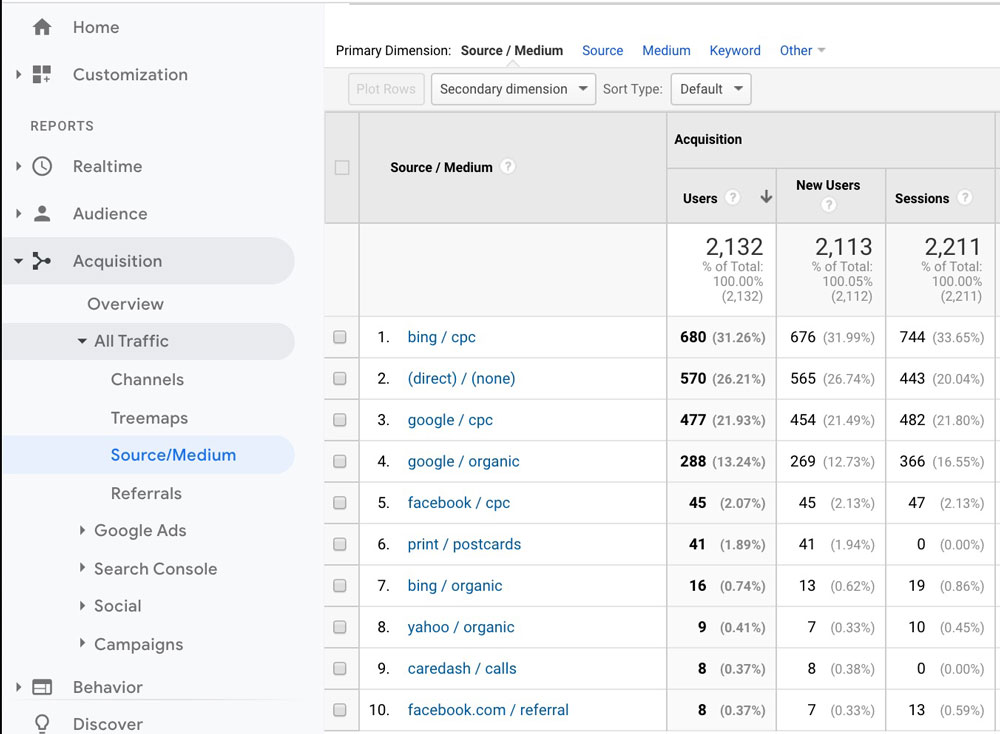
Task: Check the facebook / cpc row checkbox
Action: (x=340, y=503)
